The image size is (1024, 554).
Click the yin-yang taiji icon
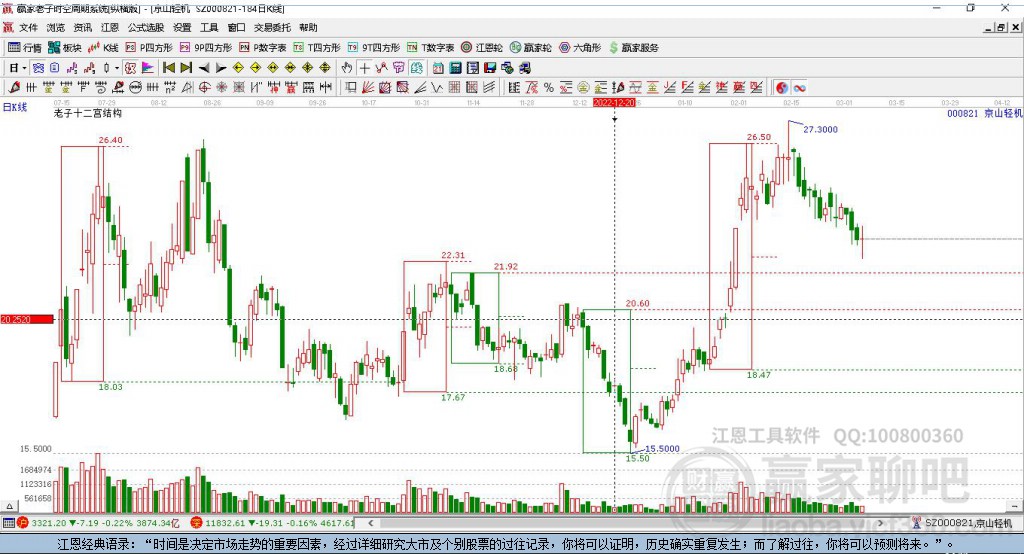(781, 87)
